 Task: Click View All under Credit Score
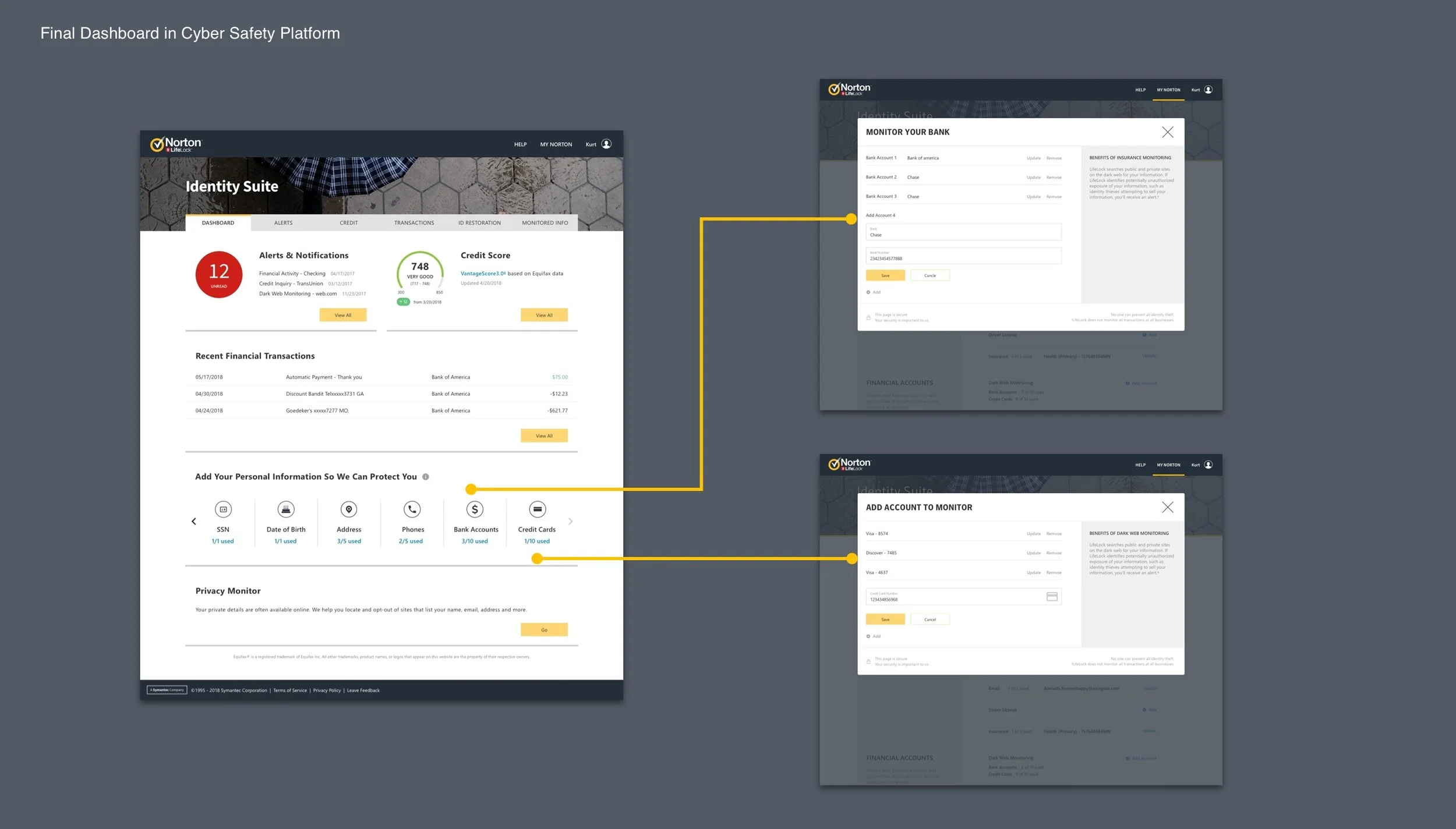tap(544, 315)
